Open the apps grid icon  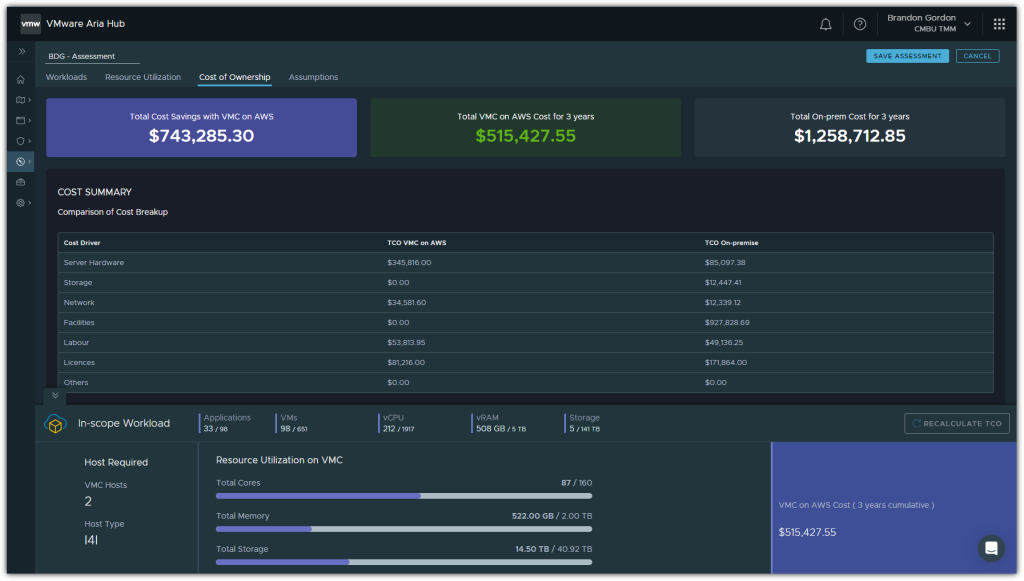click(x=999, y=24)
